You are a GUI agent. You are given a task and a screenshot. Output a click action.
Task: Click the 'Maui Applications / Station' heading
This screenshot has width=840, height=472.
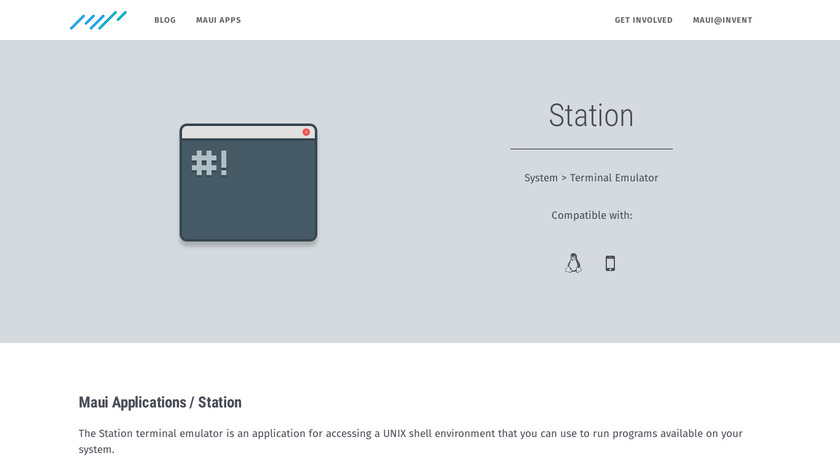click(160, 402)
